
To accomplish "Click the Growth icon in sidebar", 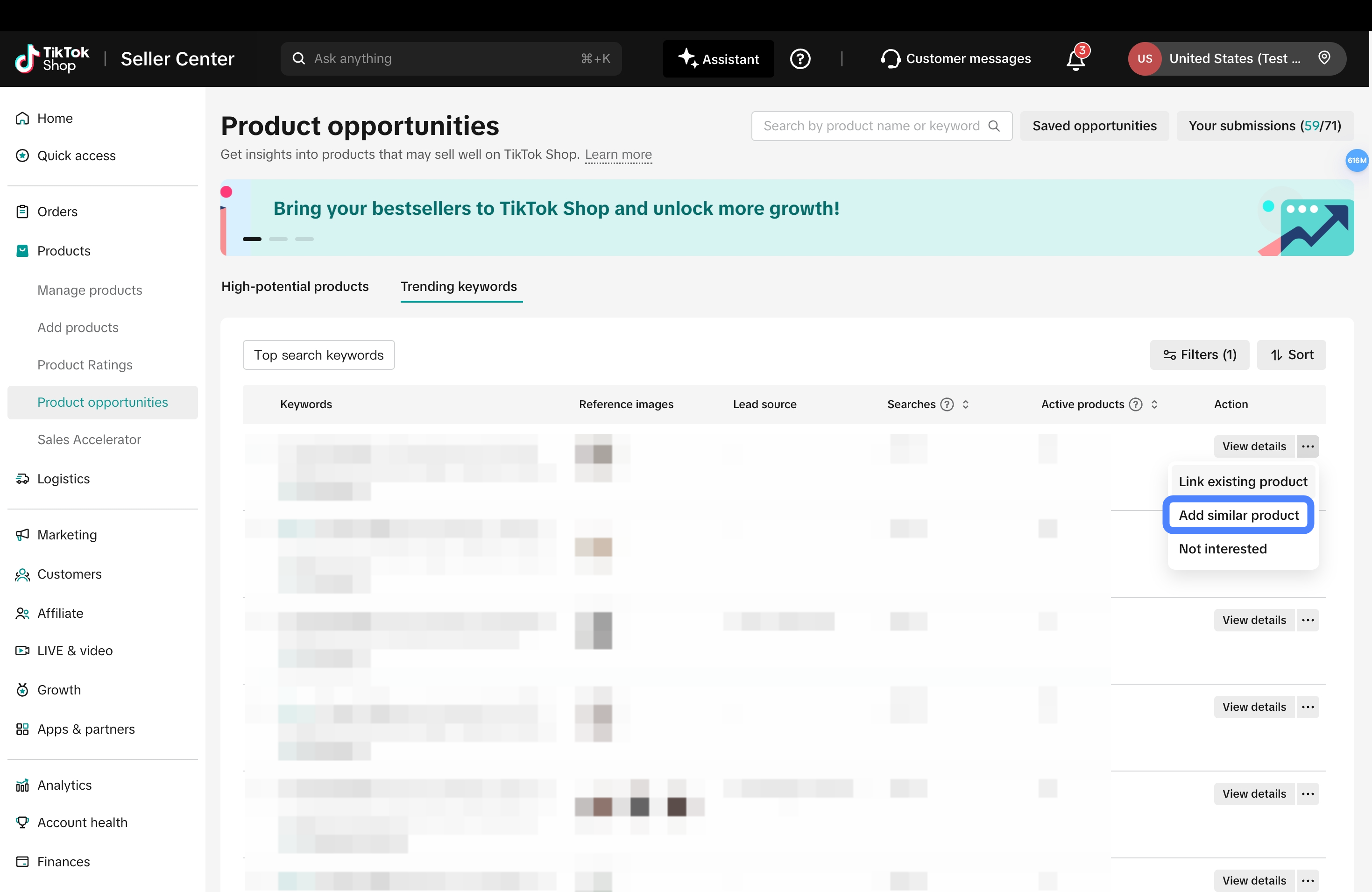I will 22,690.
